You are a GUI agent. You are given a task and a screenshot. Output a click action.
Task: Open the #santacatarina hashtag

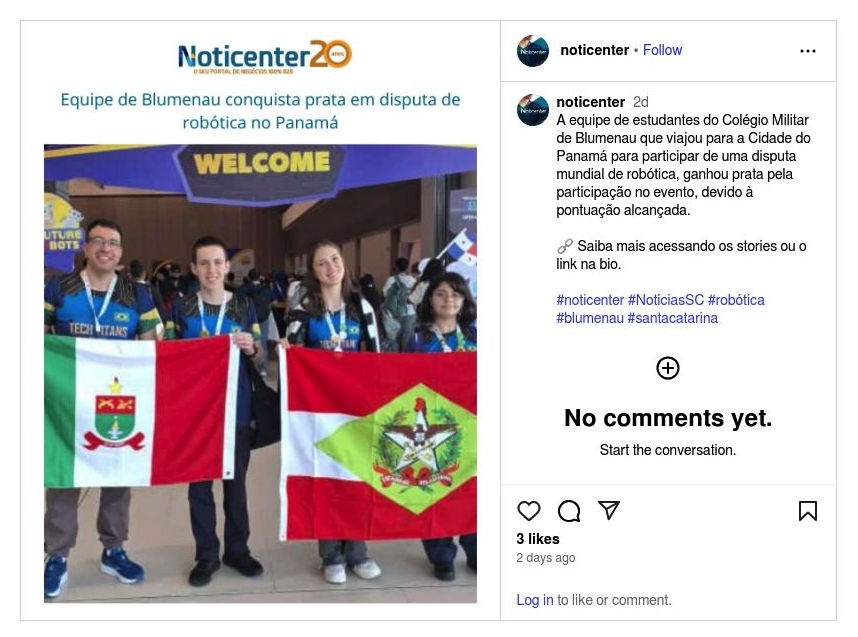[x=673, y=318]
